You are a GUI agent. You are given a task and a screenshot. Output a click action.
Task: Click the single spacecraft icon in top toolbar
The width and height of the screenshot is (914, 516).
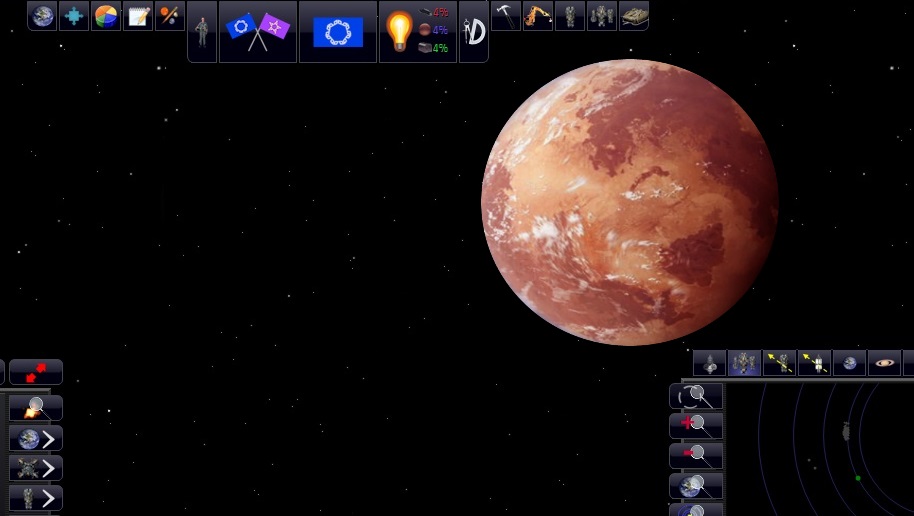coord(570,16)
